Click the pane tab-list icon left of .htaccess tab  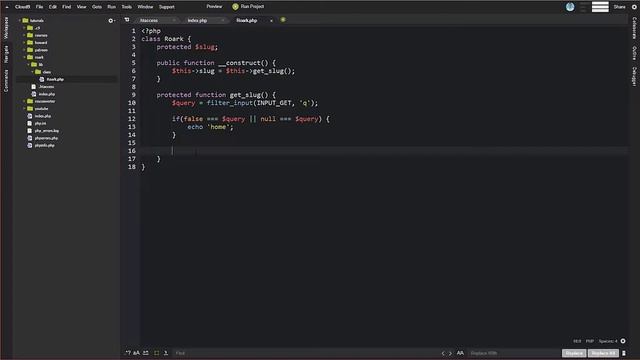tap(127, 20)
